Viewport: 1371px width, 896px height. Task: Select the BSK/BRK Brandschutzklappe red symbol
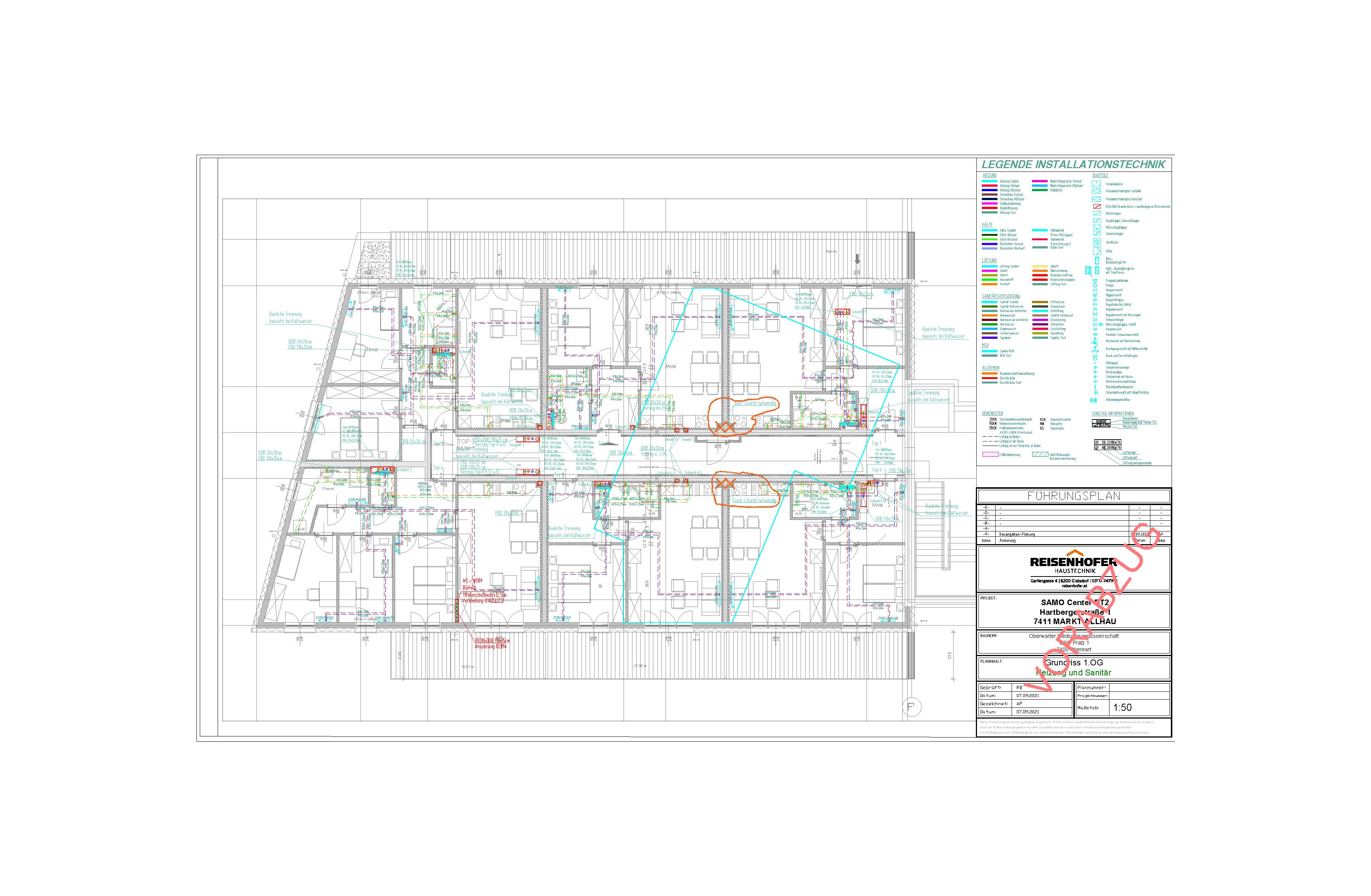point(1098,207)
